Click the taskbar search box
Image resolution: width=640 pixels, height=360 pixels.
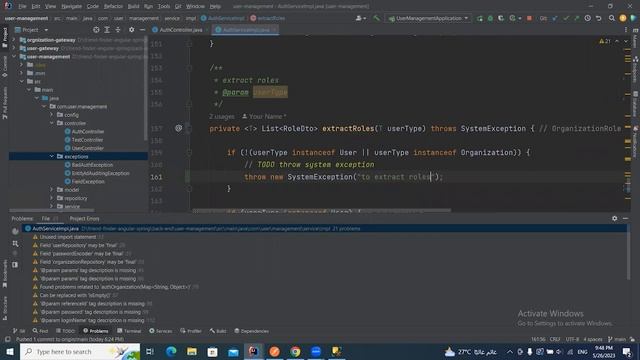(80, 351)
